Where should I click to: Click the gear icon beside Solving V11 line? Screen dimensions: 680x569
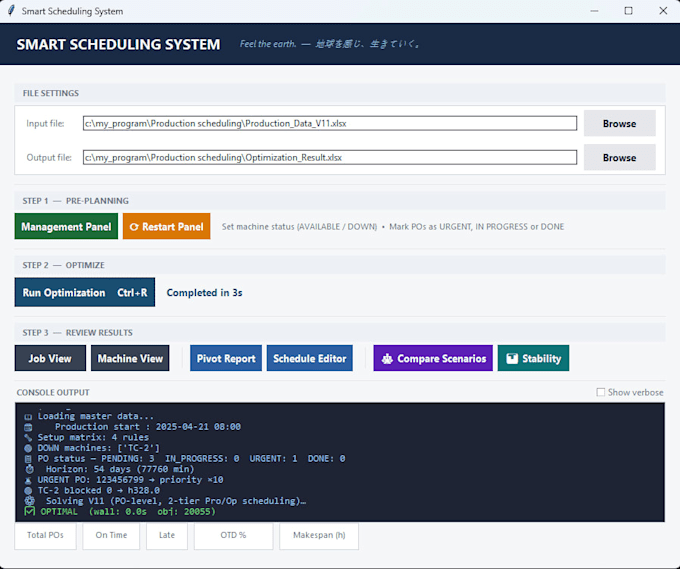click(x=29, y=500)
